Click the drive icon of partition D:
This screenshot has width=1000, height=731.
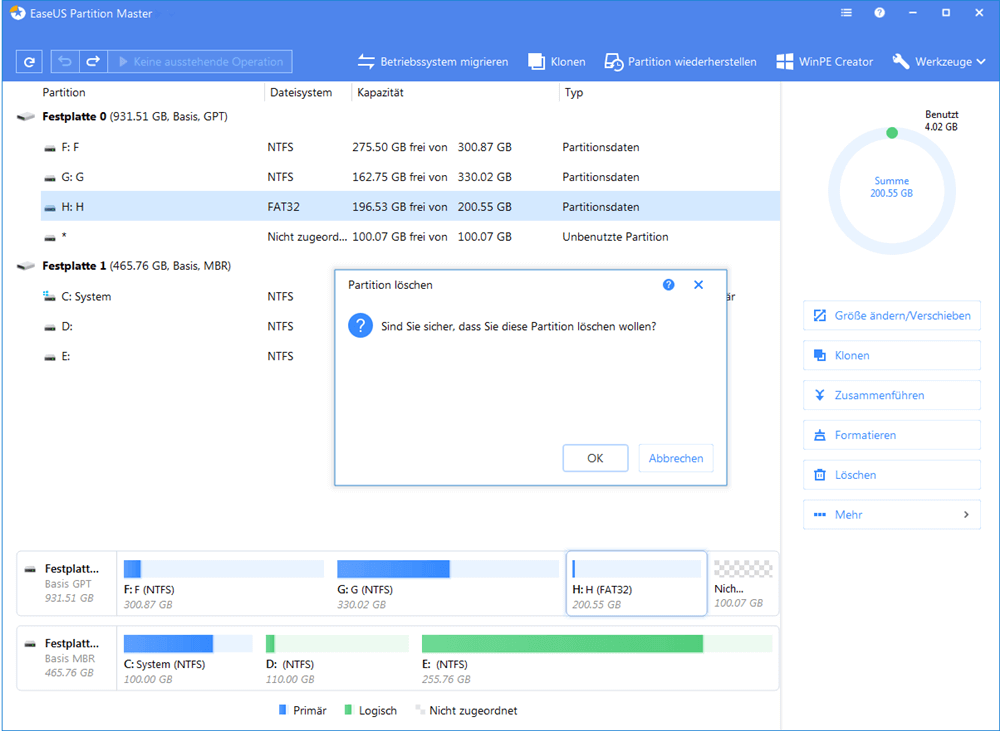point(50,327)
